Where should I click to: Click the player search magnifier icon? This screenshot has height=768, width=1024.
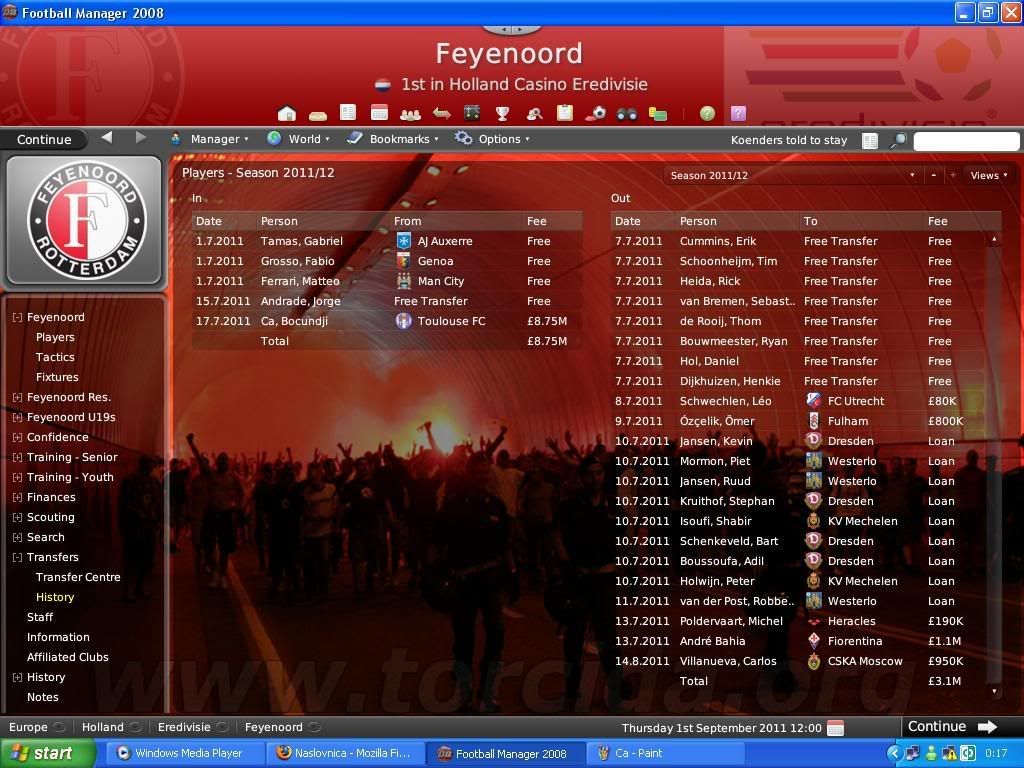(x=534, y=114)
